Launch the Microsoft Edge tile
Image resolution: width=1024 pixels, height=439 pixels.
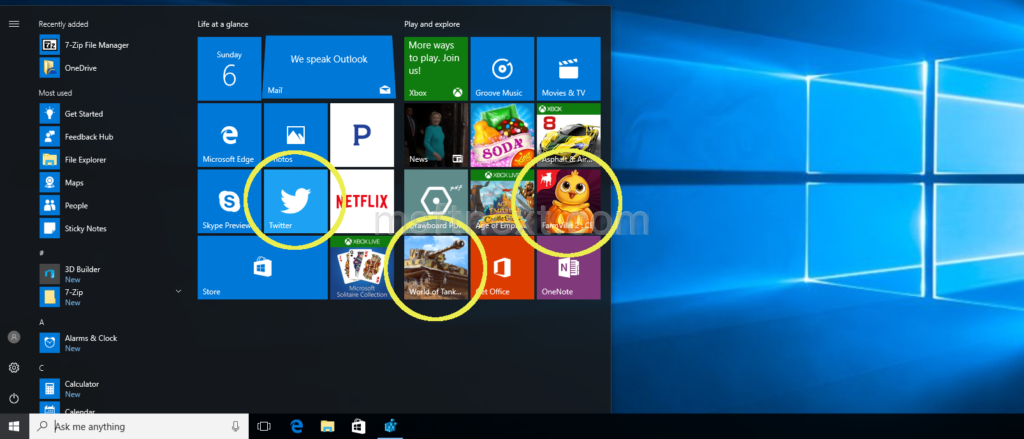[229, 134]
